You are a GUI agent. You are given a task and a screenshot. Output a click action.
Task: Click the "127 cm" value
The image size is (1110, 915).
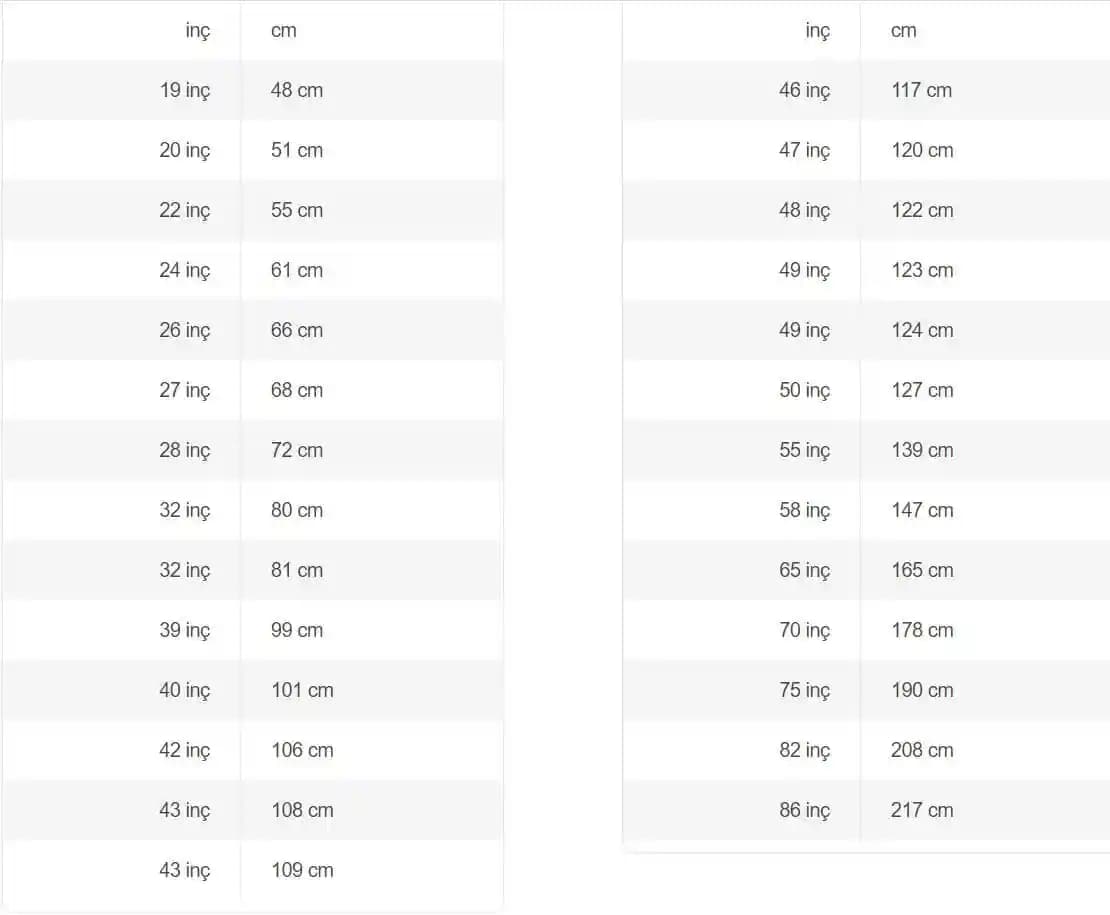[x=922, y=390]
